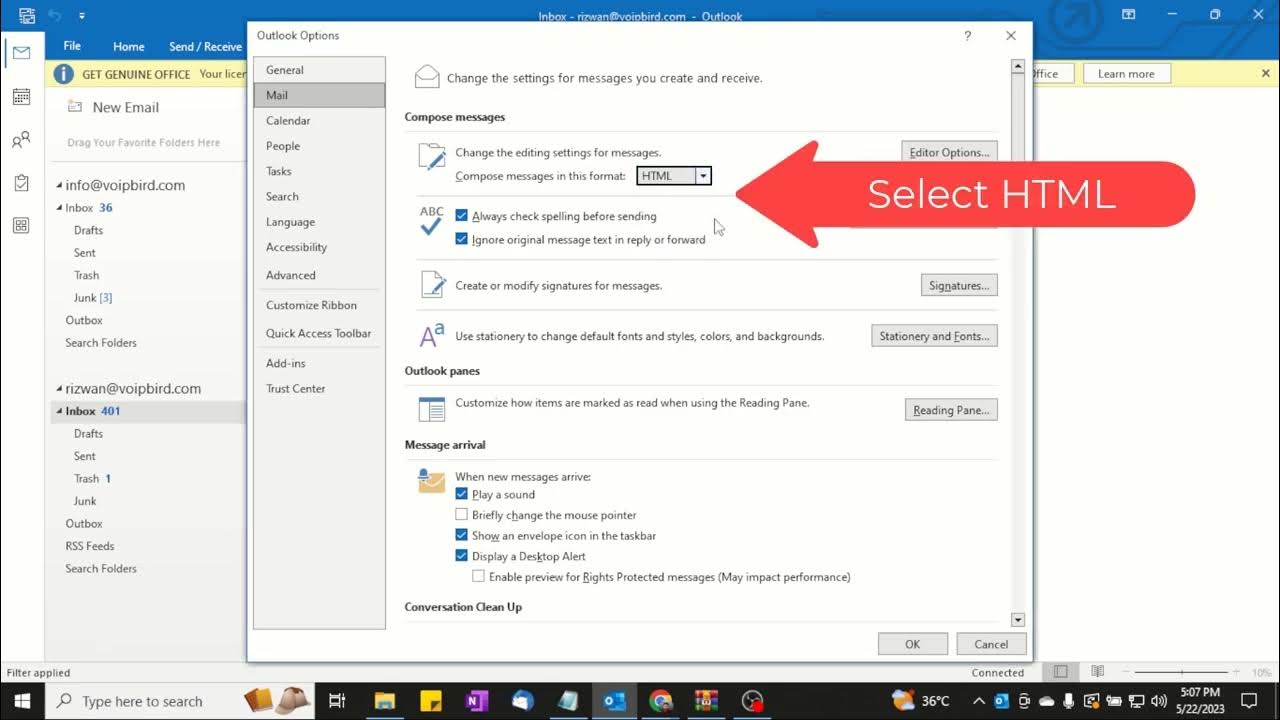Image resolution: width=1280 pixels, height=720 pixels.
Task: Open Sticky Notes from taskbar
Action: (431, 701)
